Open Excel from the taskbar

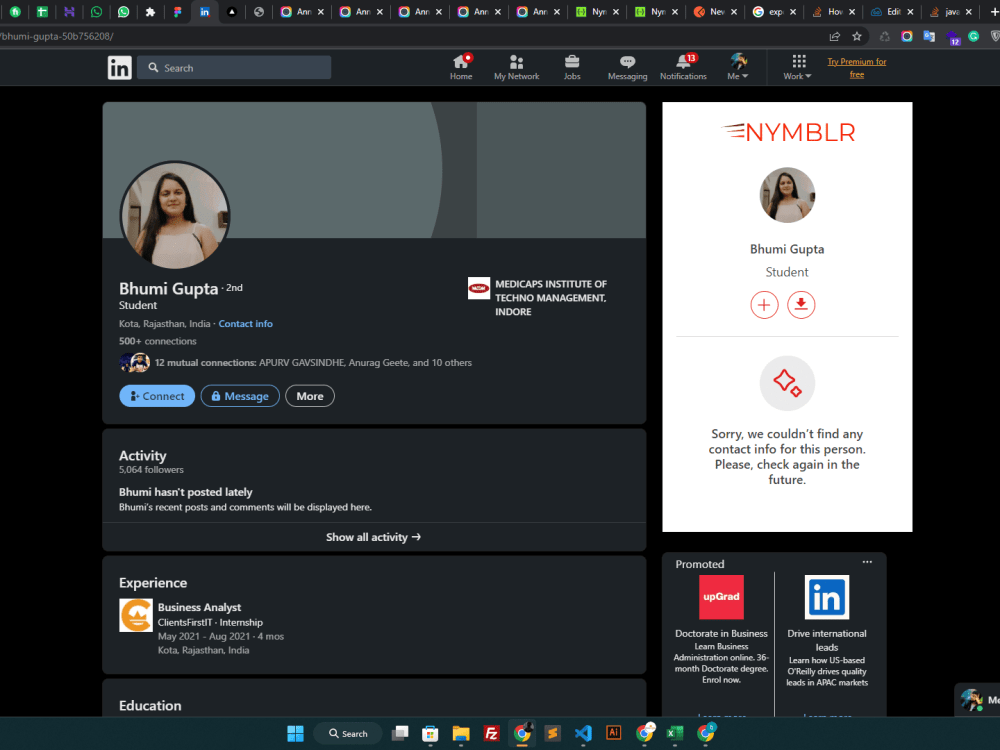[675, 733]
